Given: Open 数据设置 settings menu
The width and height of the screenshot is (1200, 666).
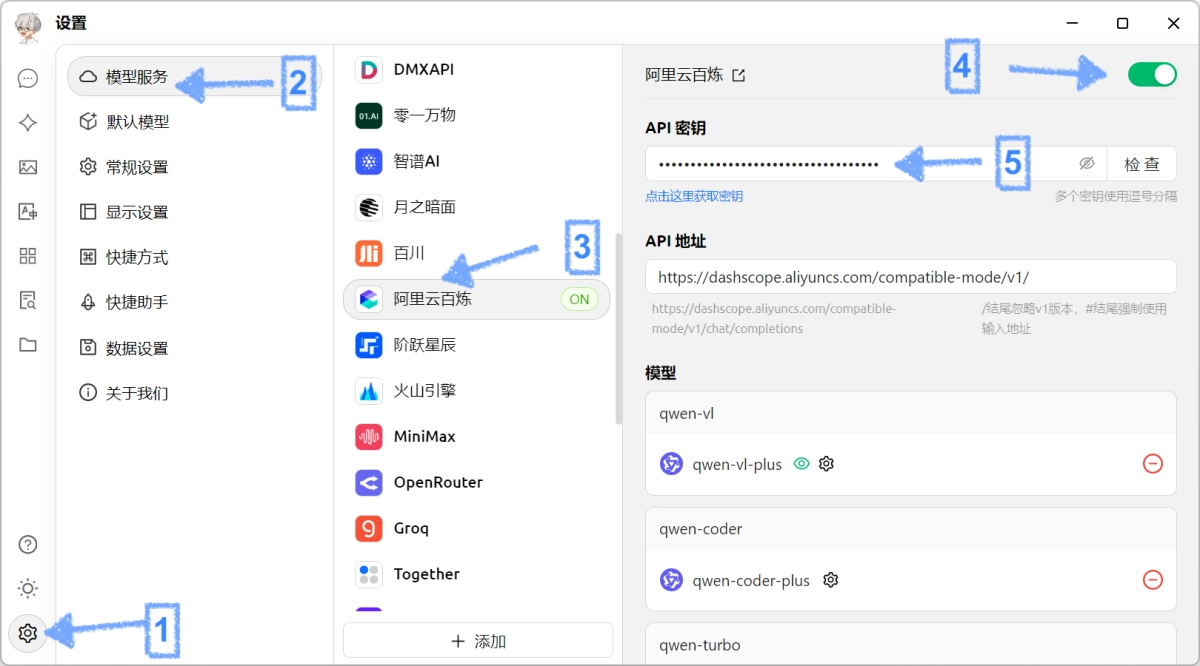Looking at the screenshot, I should (194, 348).
